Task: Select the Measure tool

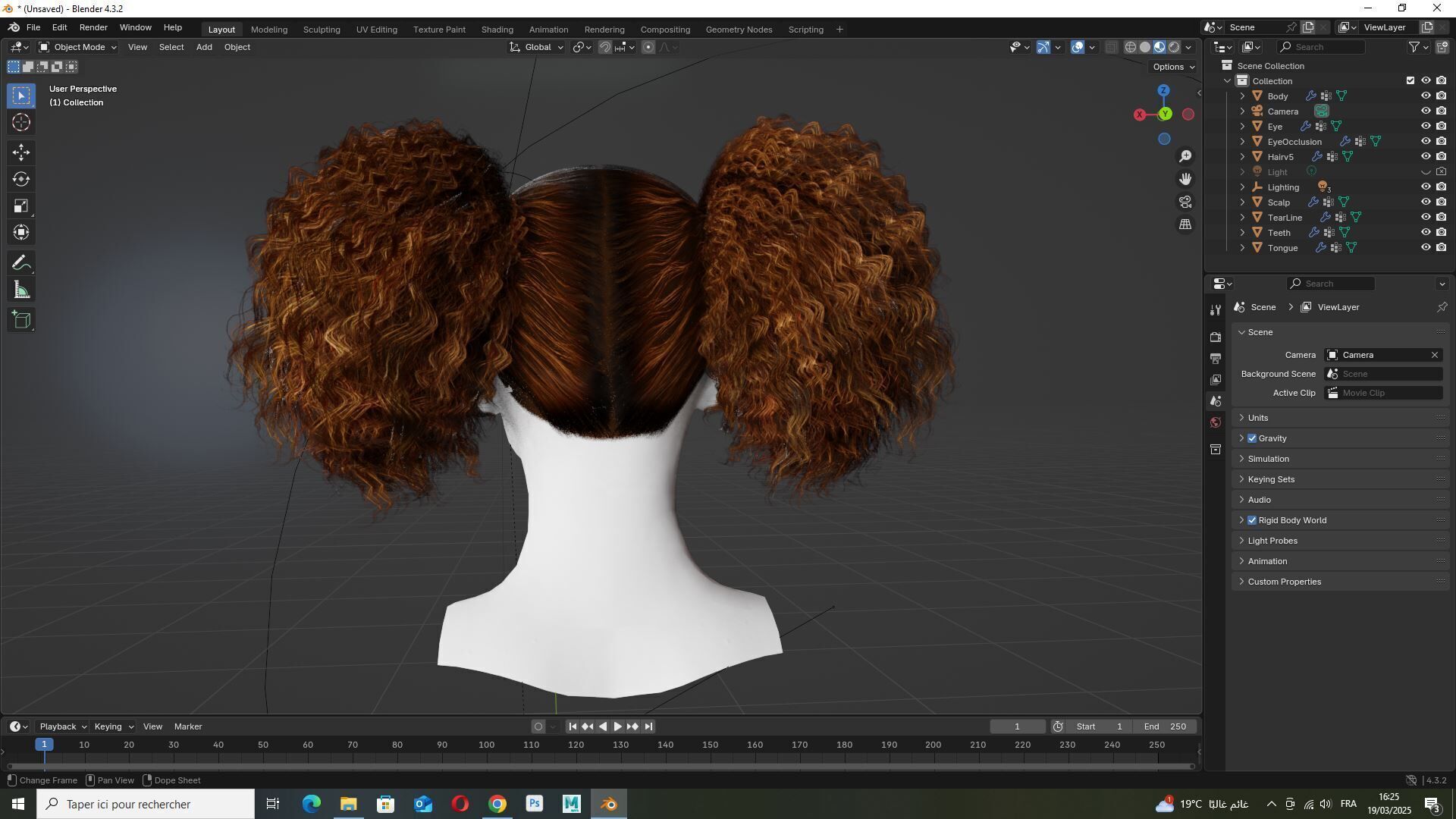Action: point(21,290)
